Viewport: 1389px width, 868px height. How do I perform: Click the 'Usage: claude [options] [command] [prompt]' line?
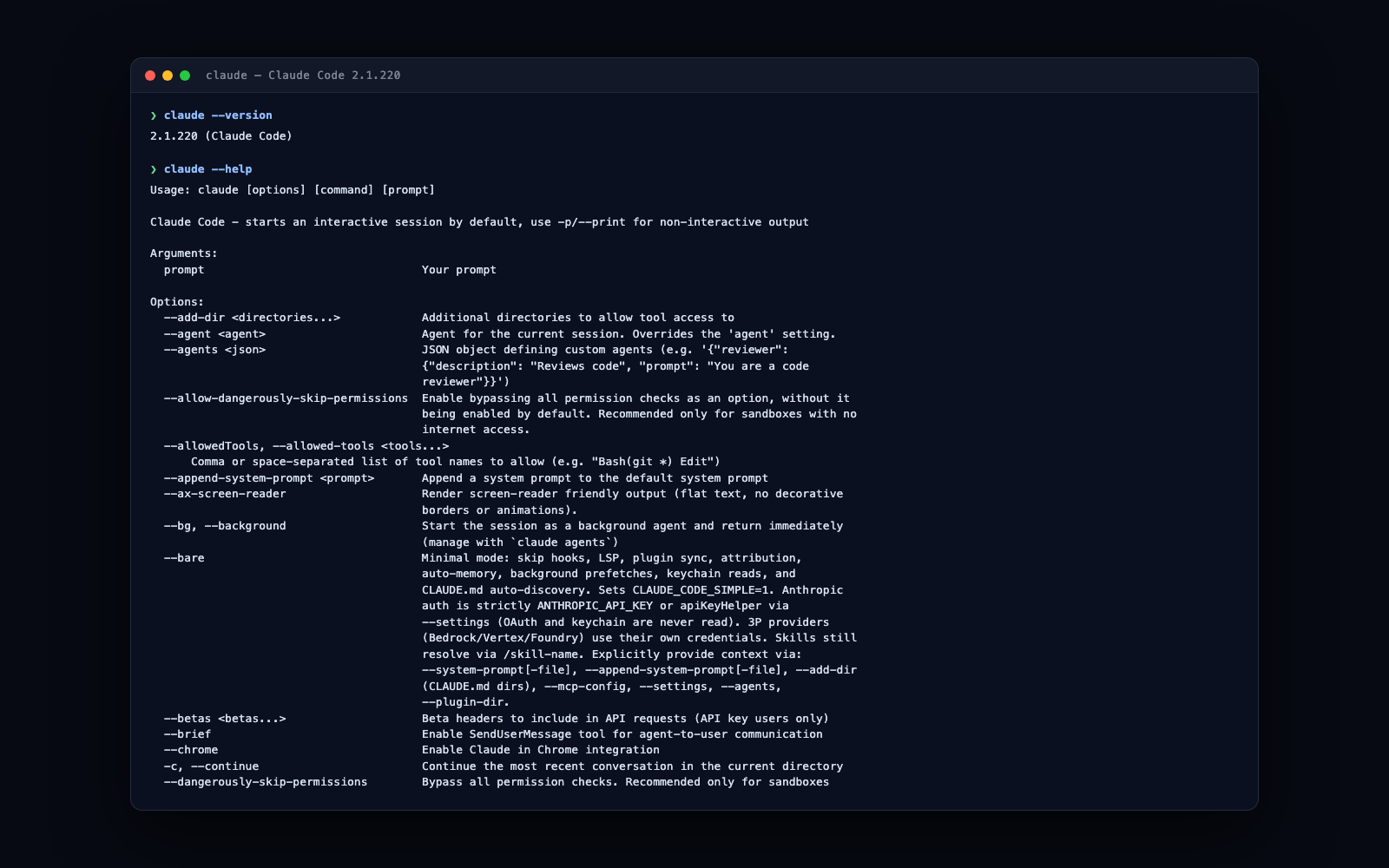tap(293, 190)
